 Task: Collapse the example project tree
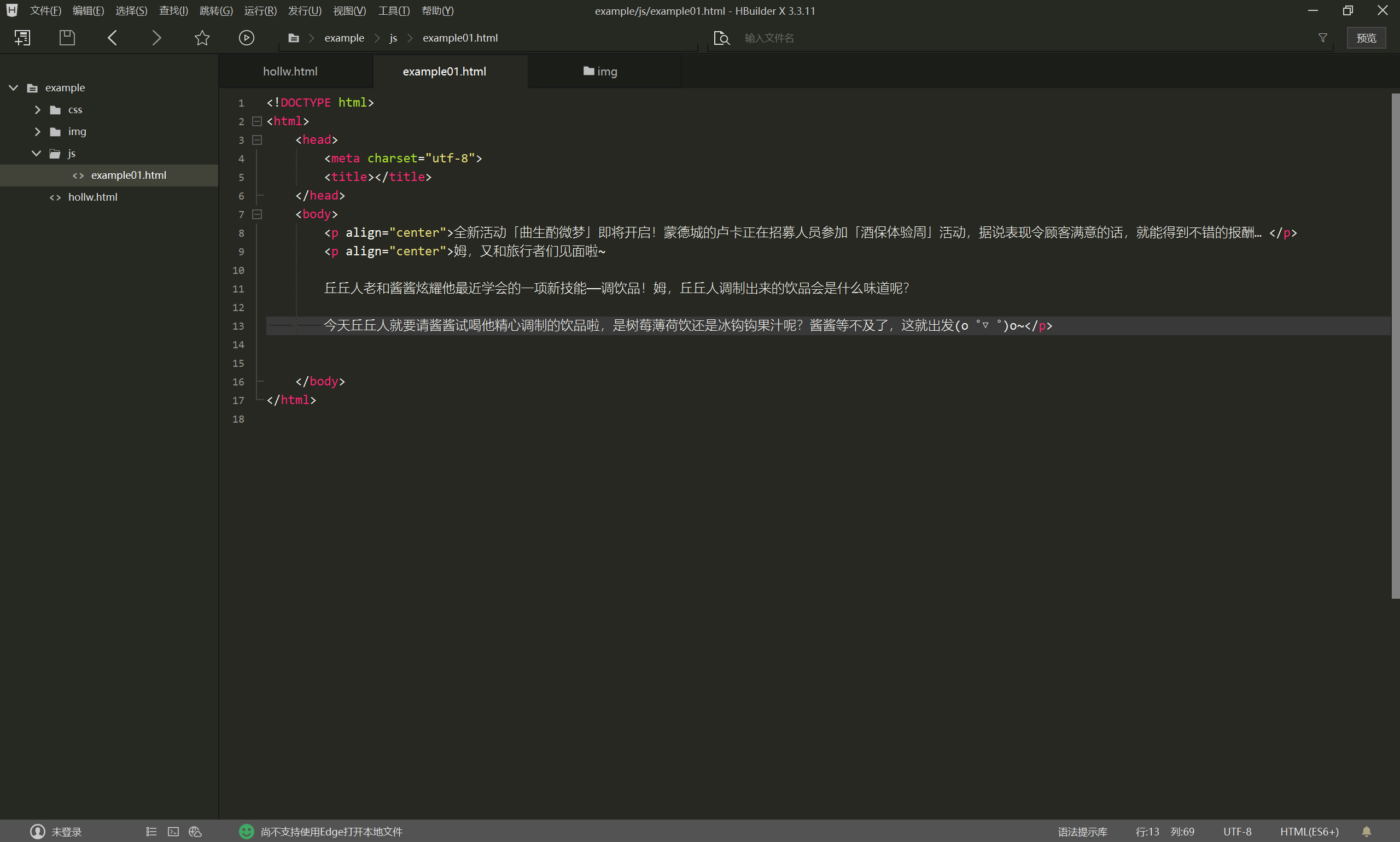pos(14,88)
